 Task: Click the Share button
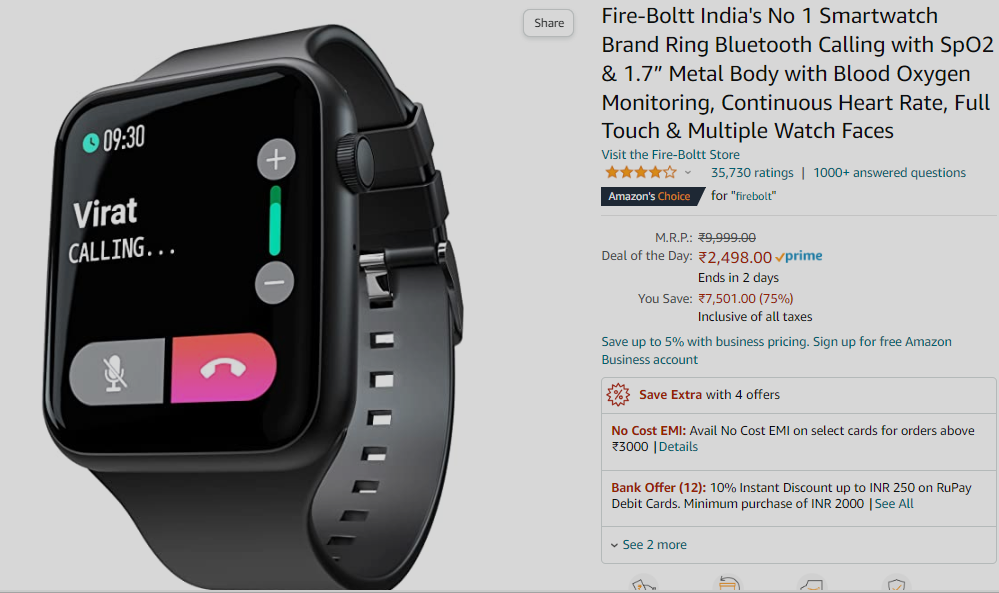[x=549, y=23]
